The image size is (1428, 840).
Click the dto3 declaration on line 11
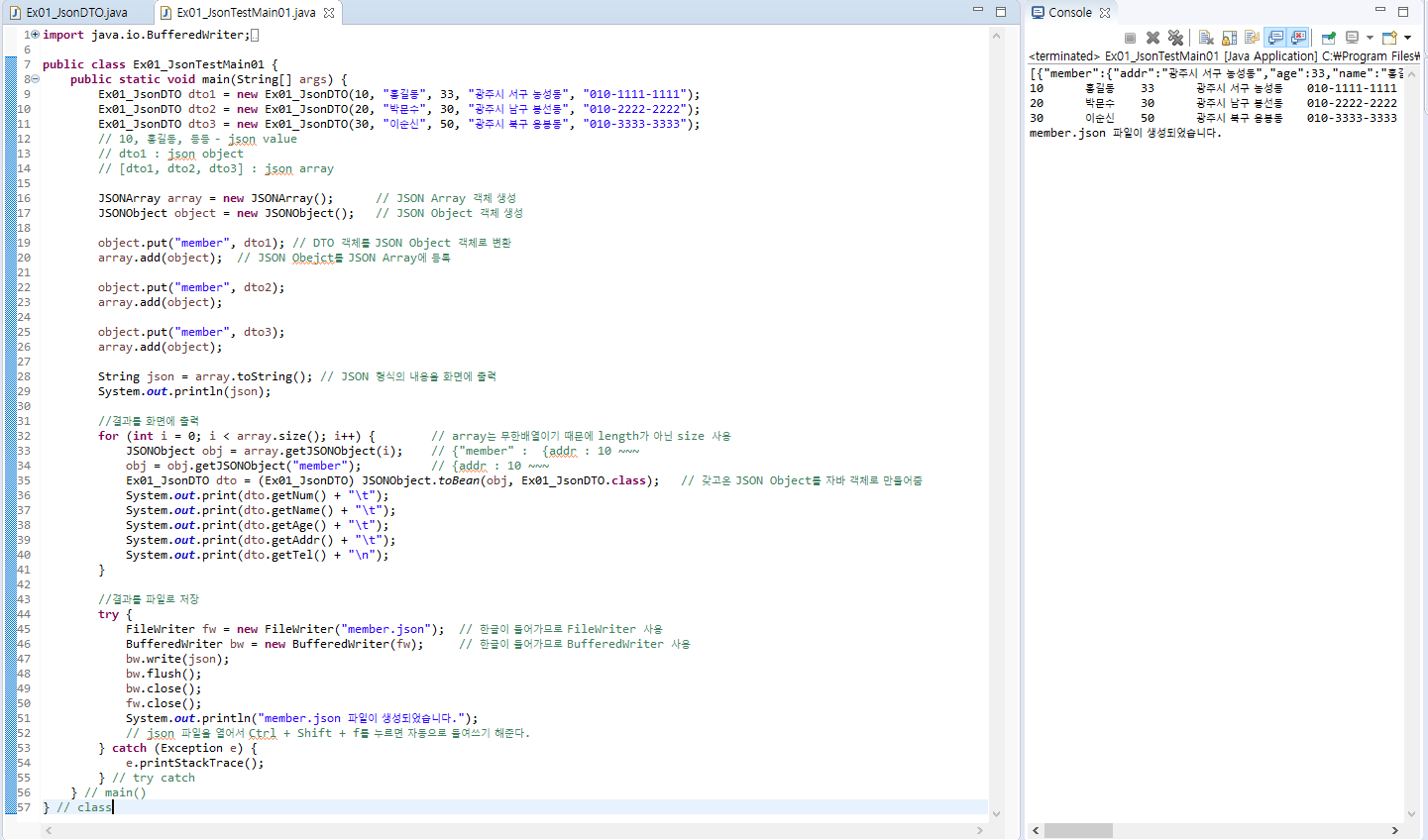click(398, 124)
